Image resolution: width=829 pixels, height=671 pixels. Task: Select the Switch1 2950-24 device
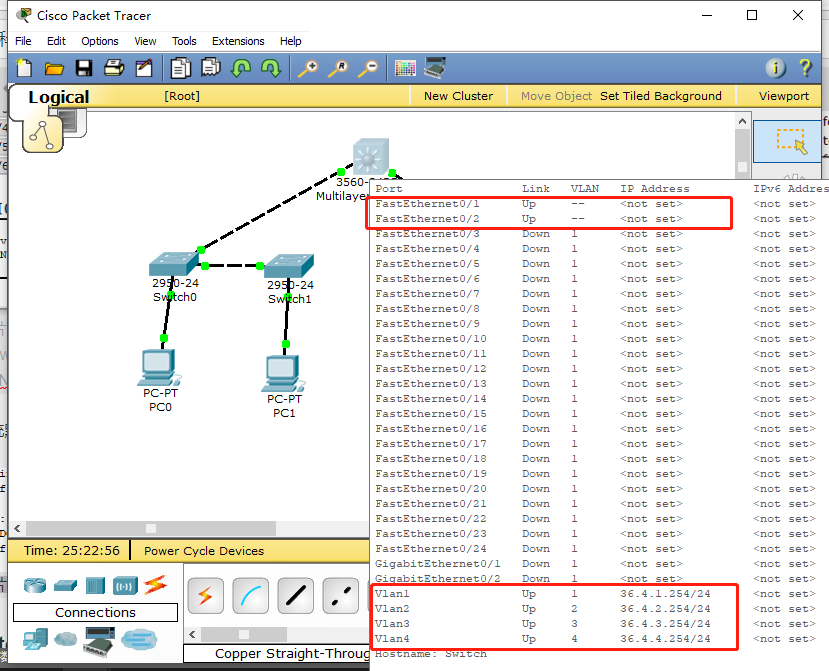tap(289, 265)
